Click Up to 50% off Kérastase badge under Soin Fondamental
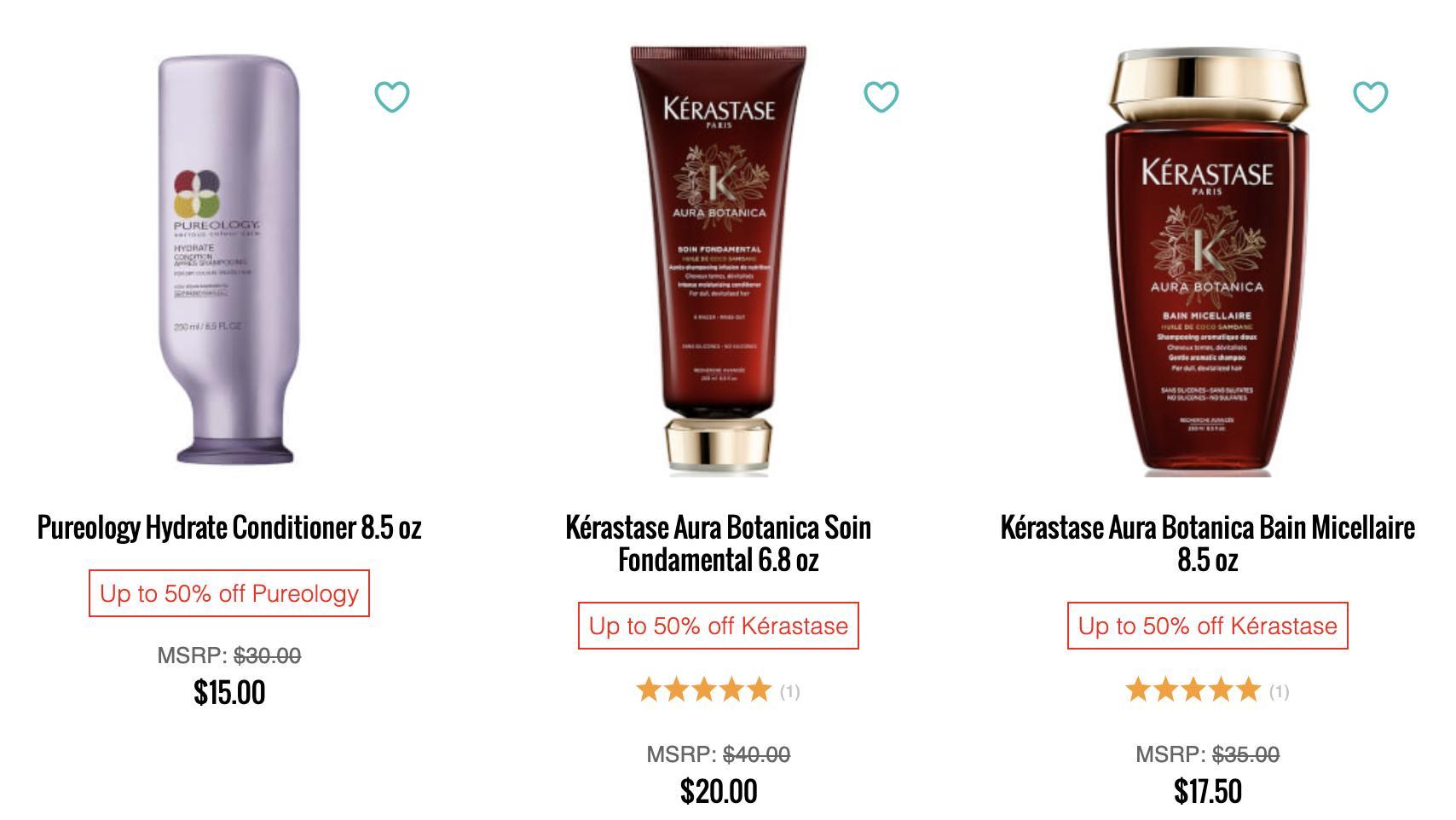The image size is (1456, 820). (x=719, y=626)
